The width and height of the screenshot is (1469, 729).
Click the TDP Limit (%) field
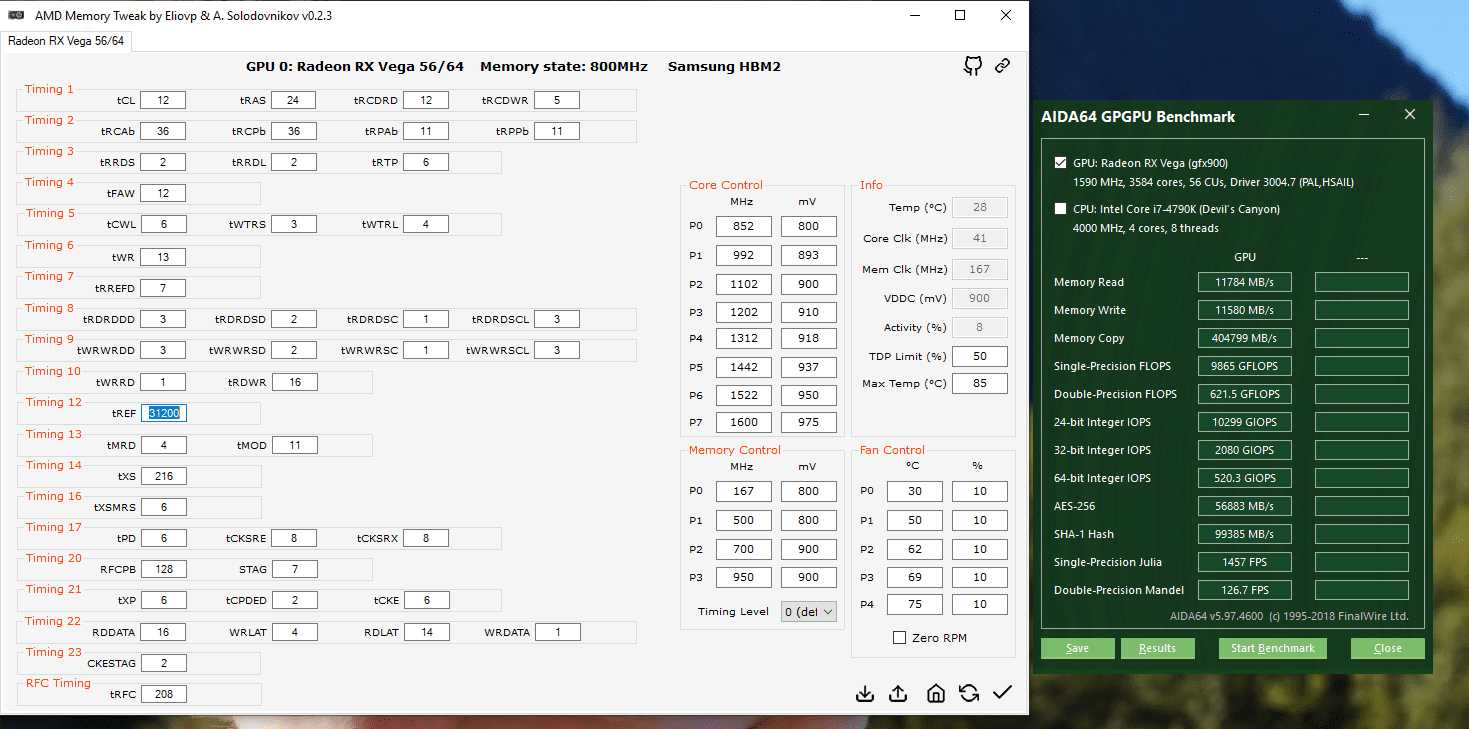pyautogui.click(x=979, y=356)
